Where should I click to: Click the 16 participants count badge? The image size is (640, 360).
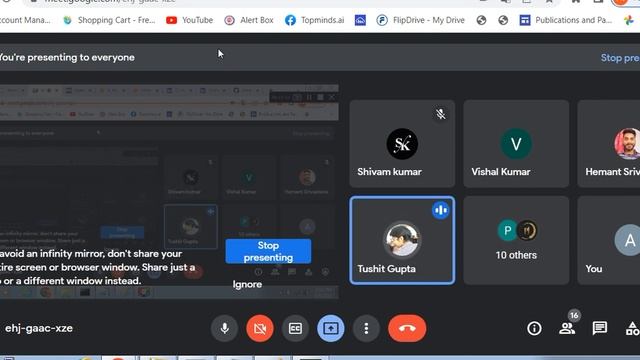574,315
